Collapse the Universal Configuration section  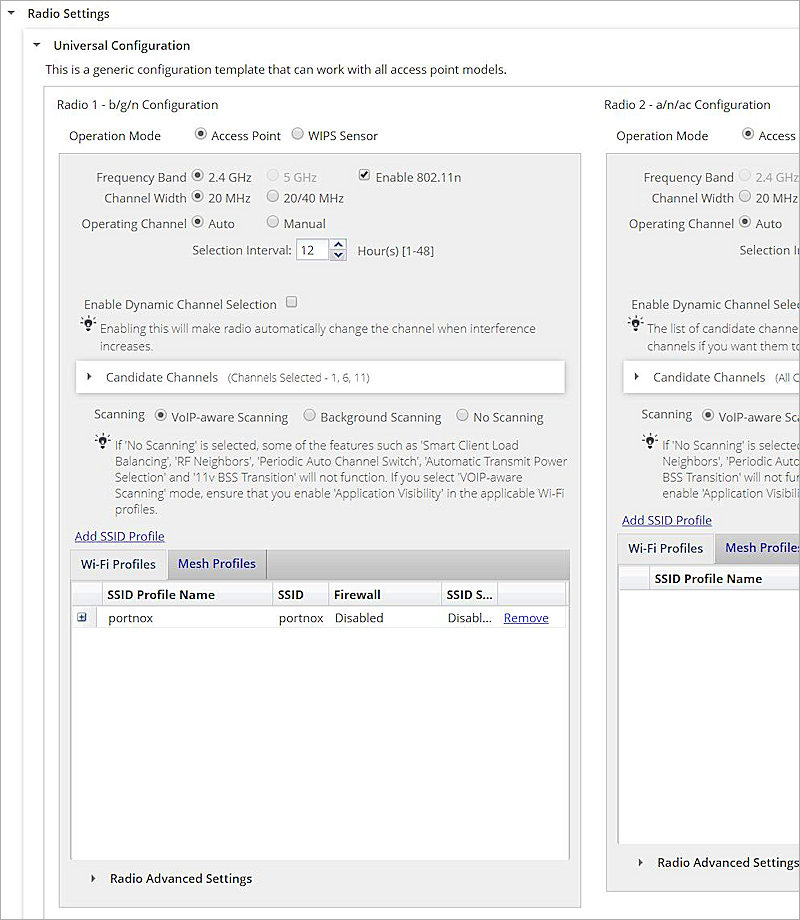(37, 45)
